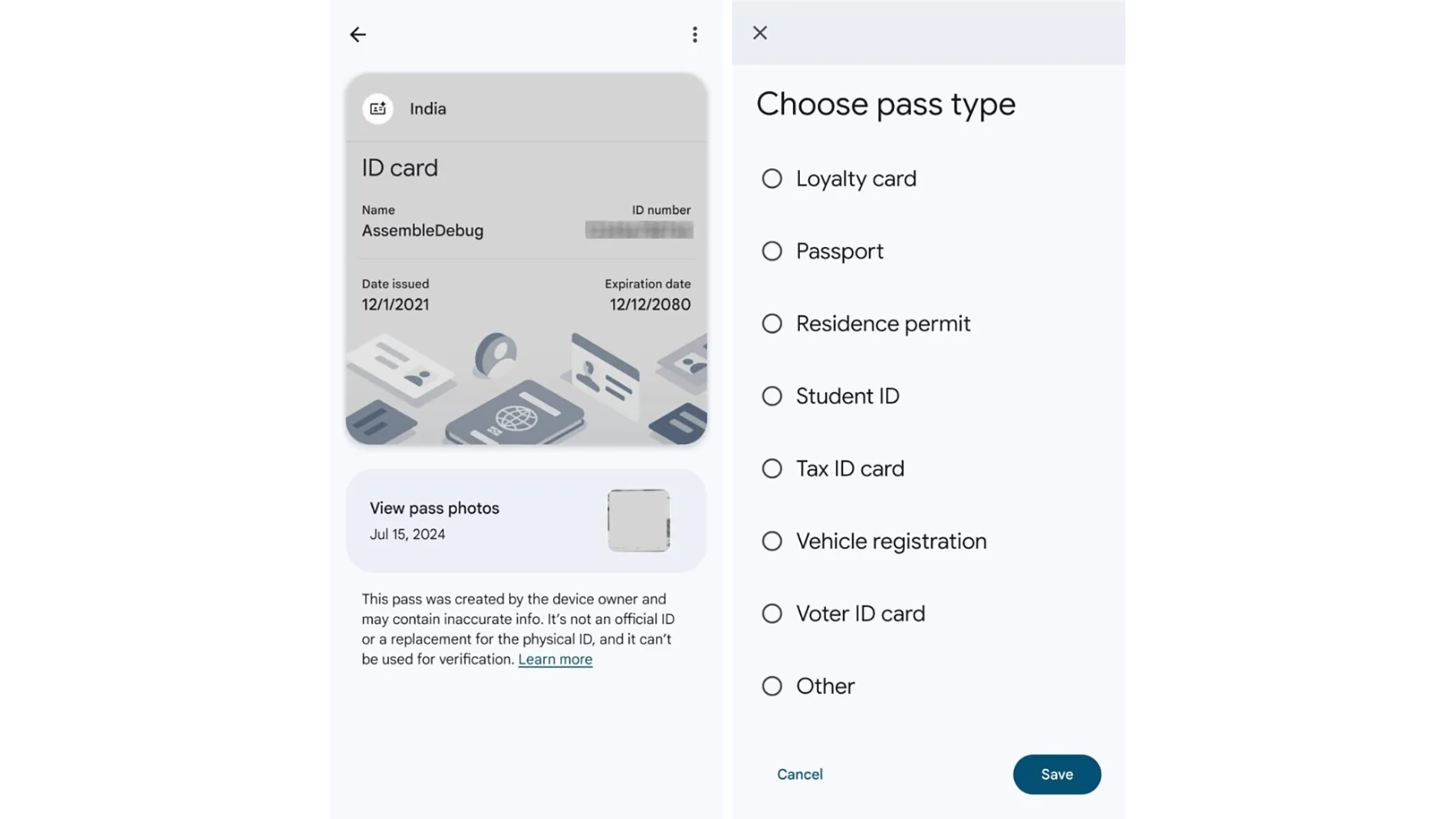Click the pass photos thumbnail image
This screenshot has width=1456, height=819.
638,520
